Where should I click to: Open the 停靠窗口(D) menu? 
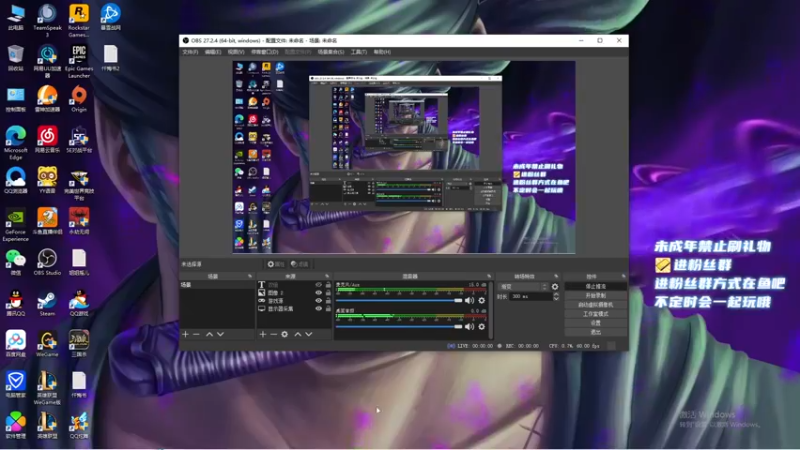[265, 52]
